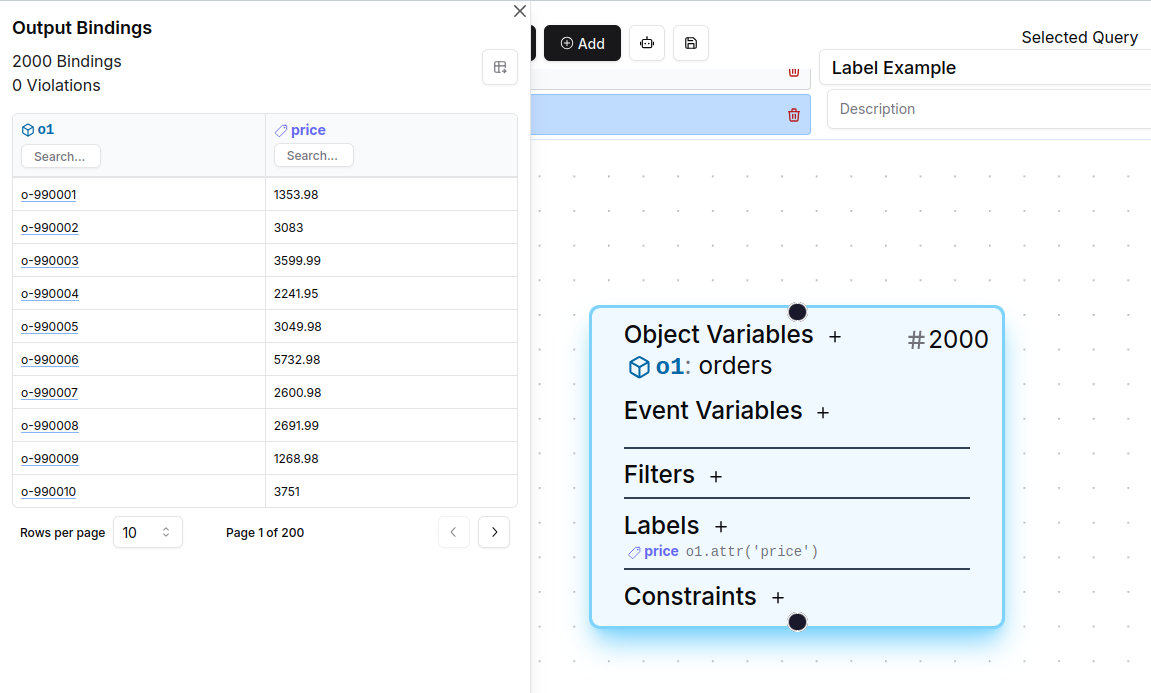
Task: Click the o1 column search field
Action: pyautogui.click(x=61, y=157)
